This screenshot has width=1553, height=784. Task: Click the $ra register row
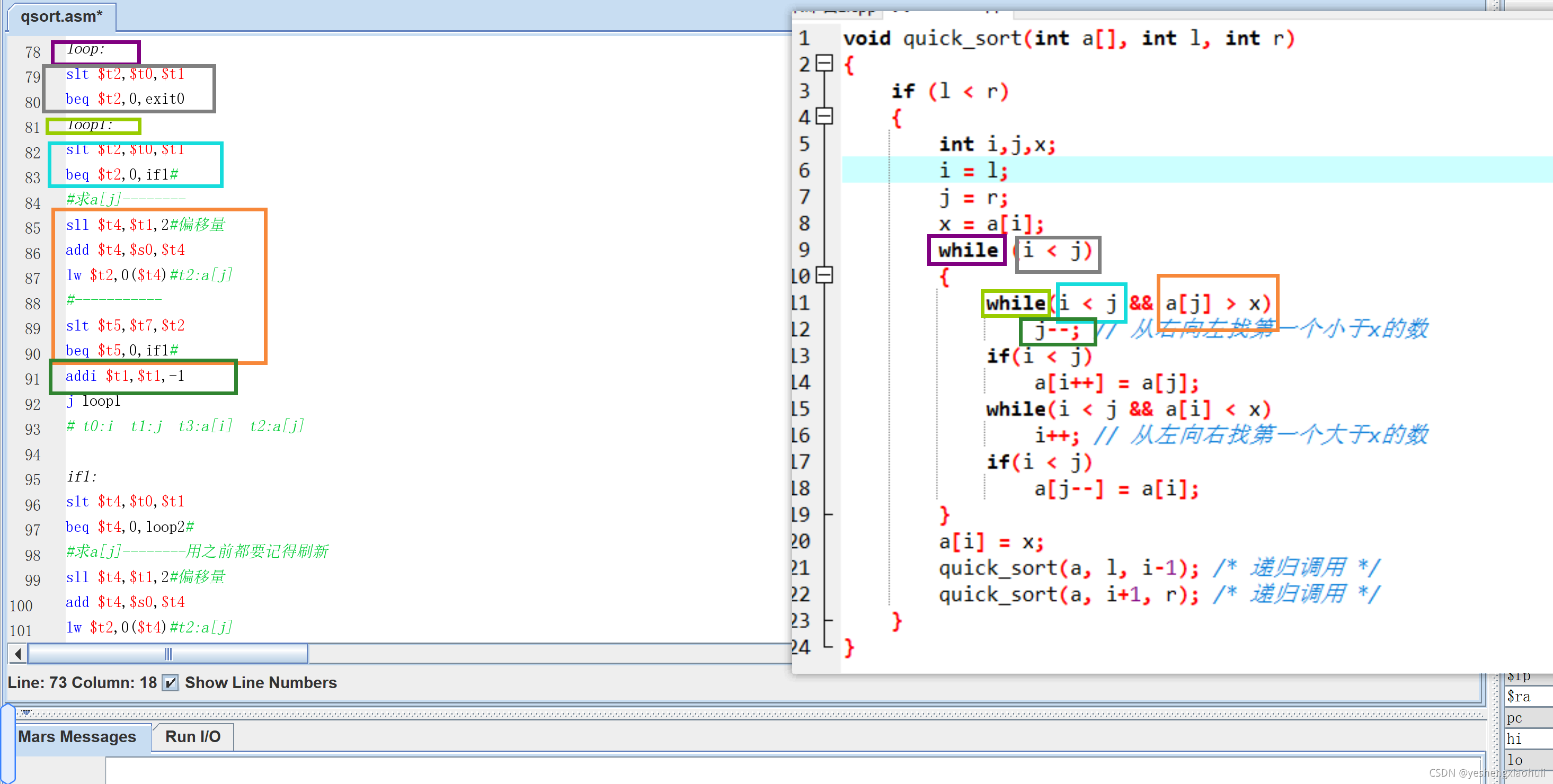(1528, 697)
